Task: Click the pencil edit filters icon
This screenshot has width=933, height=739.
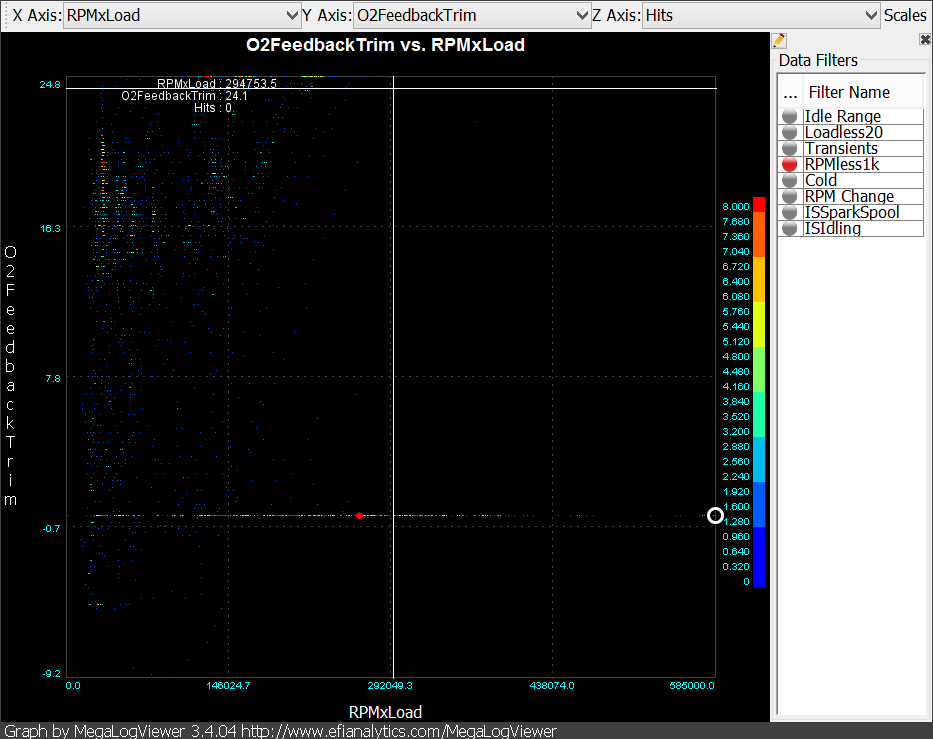Action: click(779, 40)
